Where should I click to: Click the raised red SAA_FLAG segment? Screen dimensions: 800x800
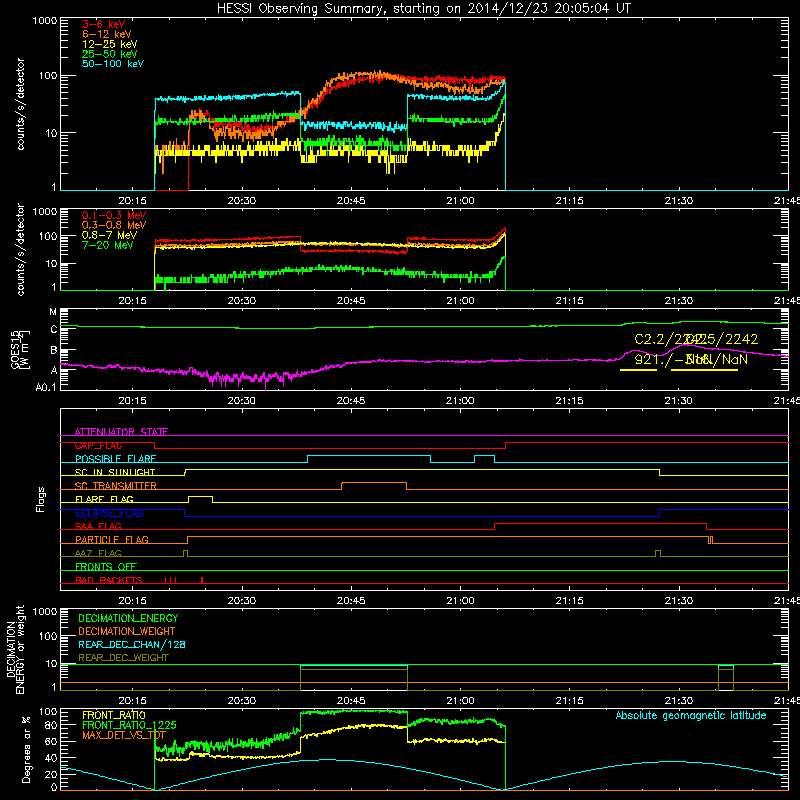601,523
